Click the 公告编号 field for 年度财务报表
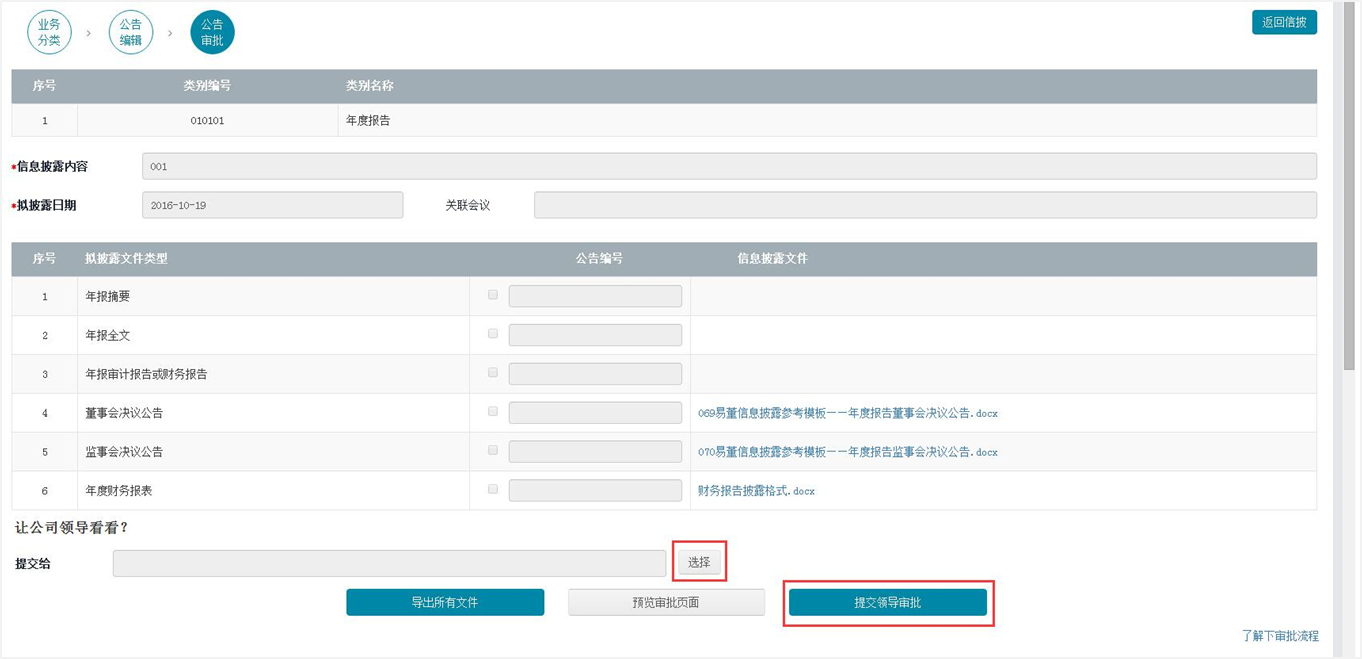1362x659 pixels. coord(595,491)
